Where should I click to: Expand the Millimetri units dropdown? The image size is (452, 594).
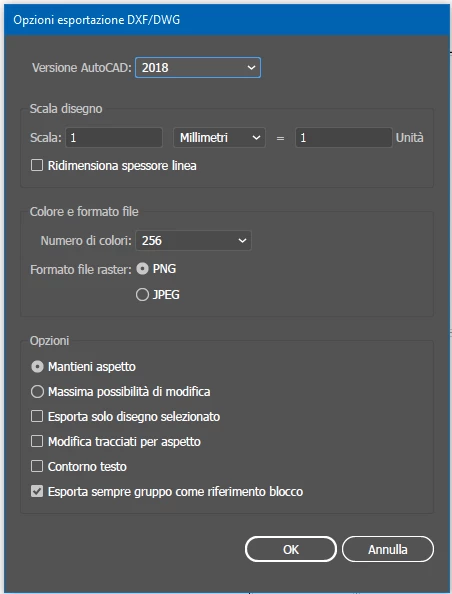[x=219, y=138]
